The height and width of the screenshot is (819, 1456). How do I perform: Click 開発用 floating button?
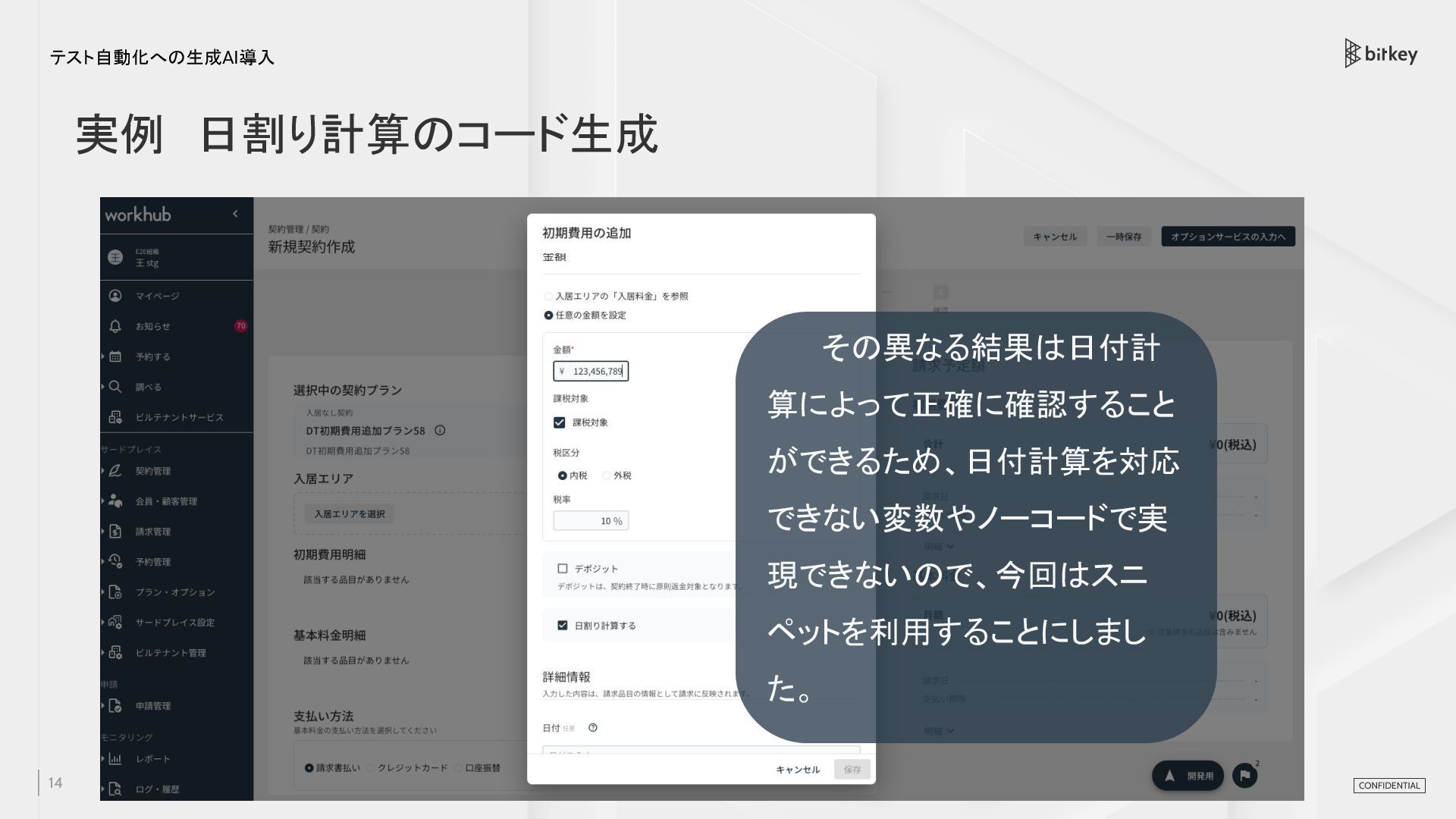[1188, 776]
